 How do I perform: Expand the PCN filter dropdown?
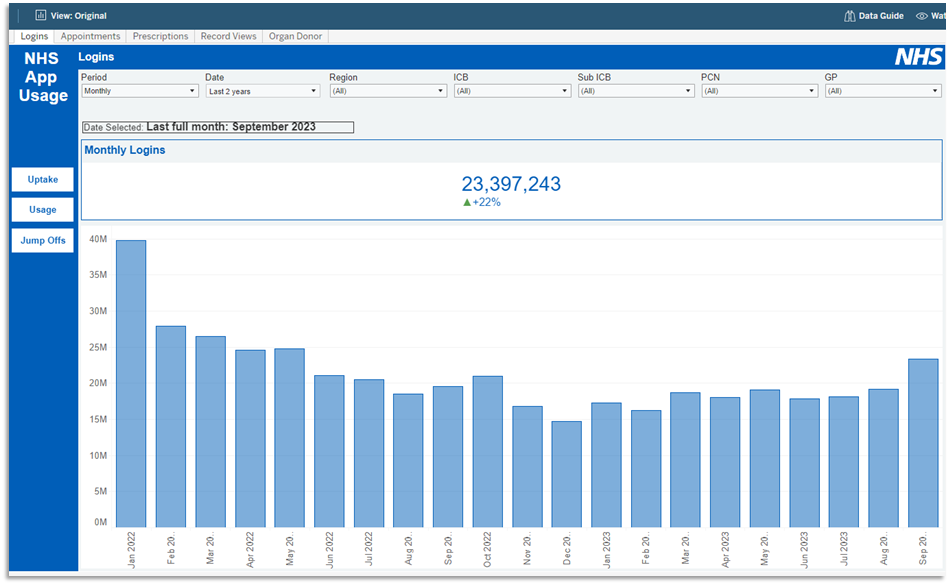(760, 91)
